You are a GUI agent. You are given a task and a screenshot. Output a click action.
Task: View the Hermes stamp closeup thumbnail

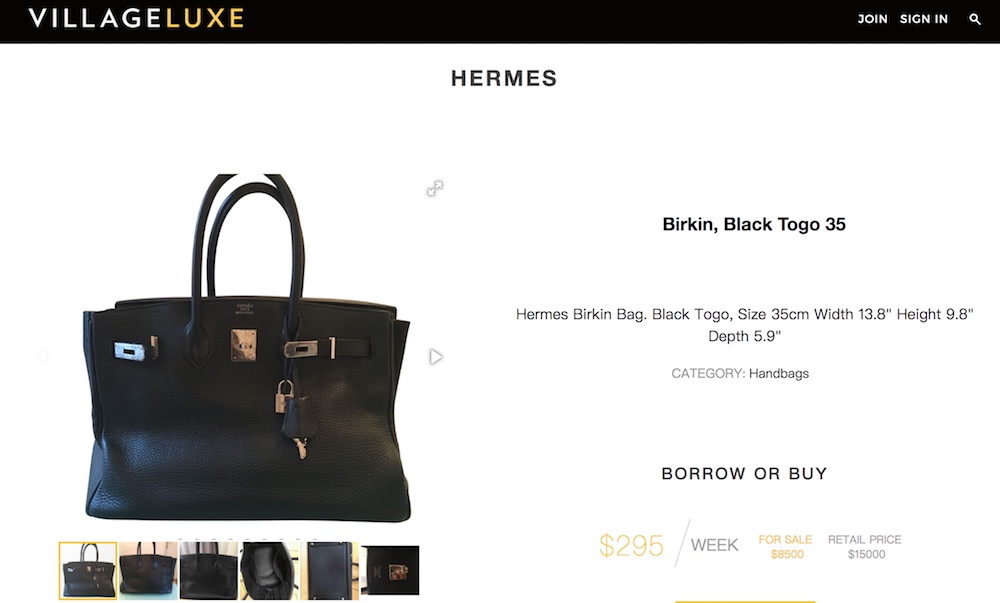coord(390,570)
